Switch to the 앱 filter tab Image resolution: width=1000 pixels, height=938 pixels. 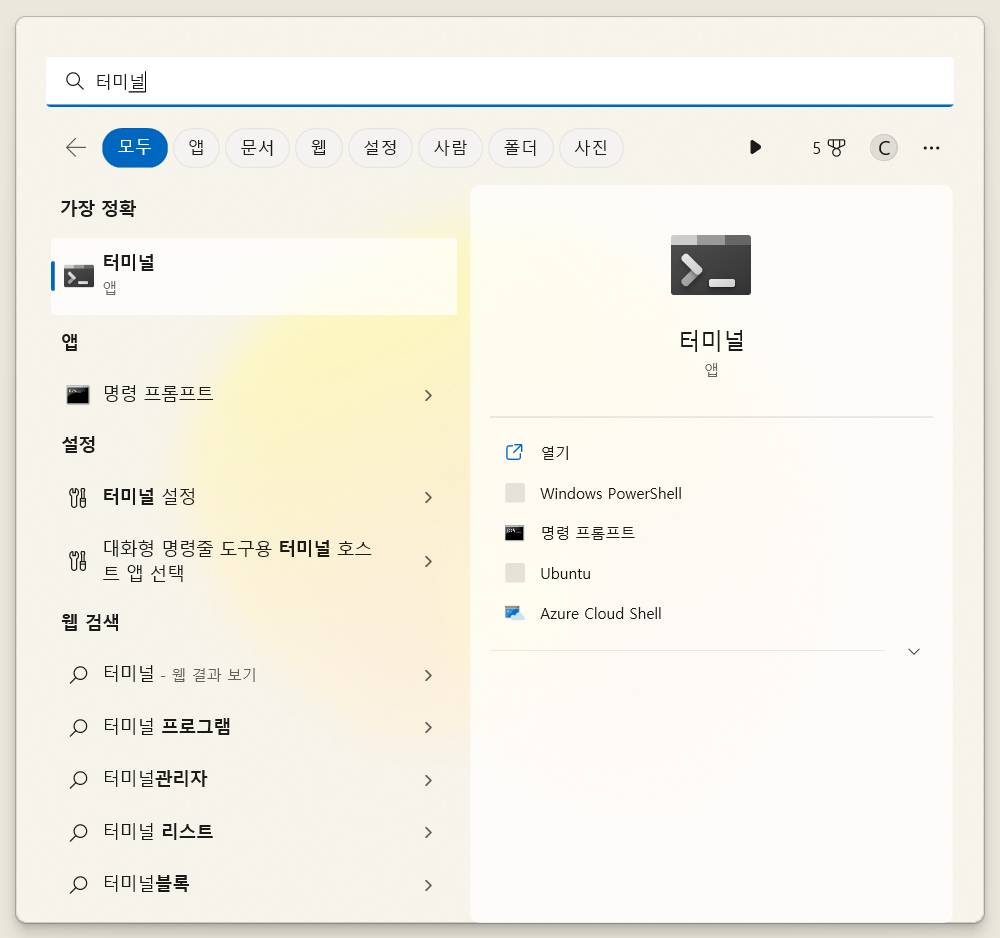coord(196,148)
